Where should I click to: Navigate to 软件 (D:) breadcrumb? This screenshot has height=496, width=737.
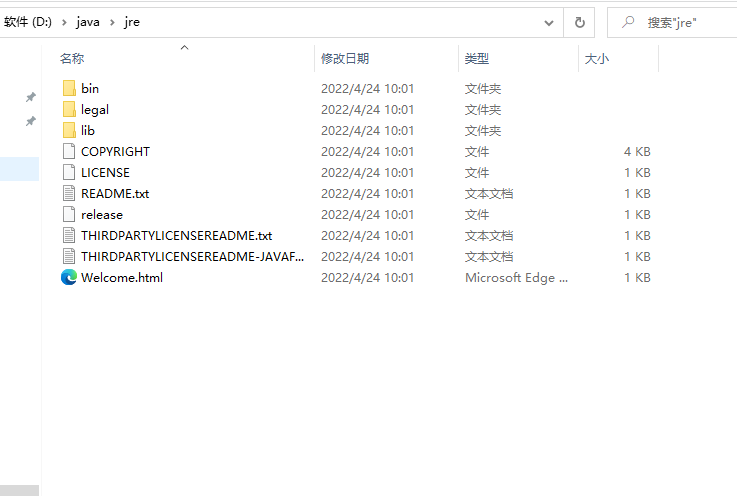[28, 22]
